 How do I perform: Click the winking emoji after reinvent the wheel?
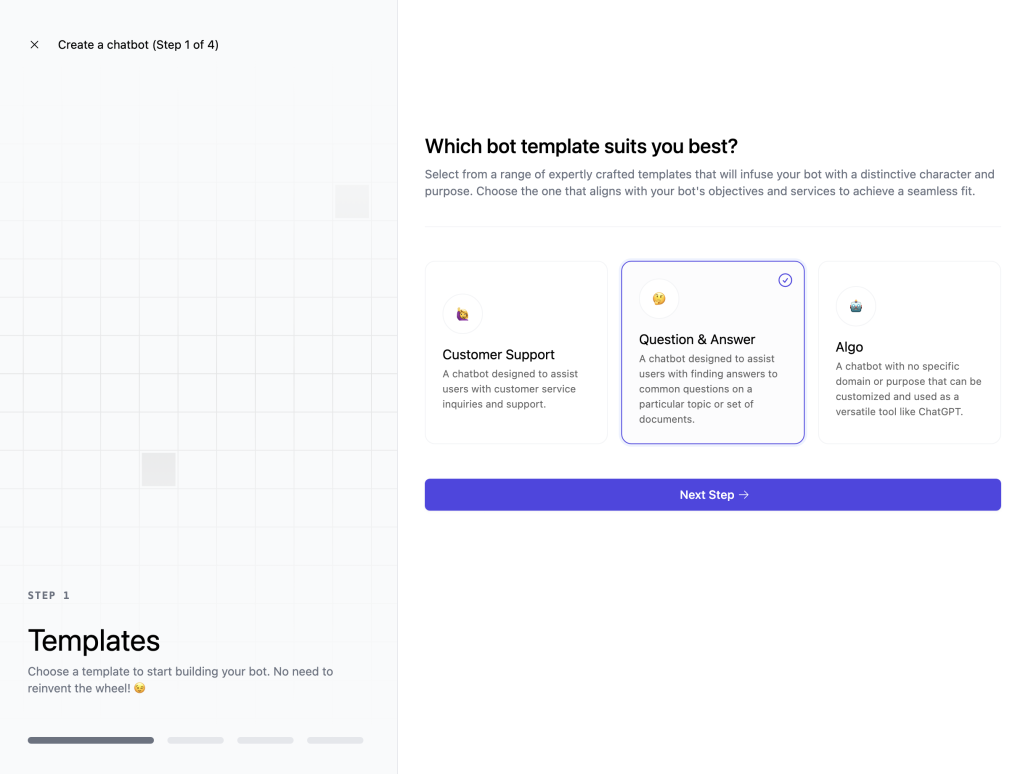[140, 688]
